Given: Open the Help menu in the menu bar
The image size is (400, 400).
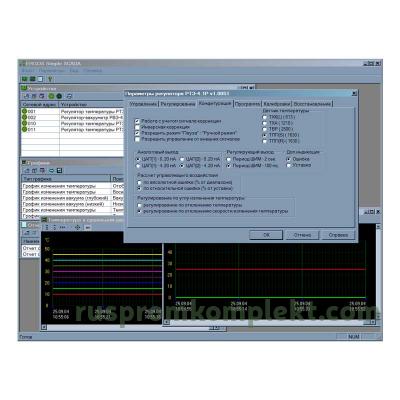Looking at the screenshot, I should (92, 71).
